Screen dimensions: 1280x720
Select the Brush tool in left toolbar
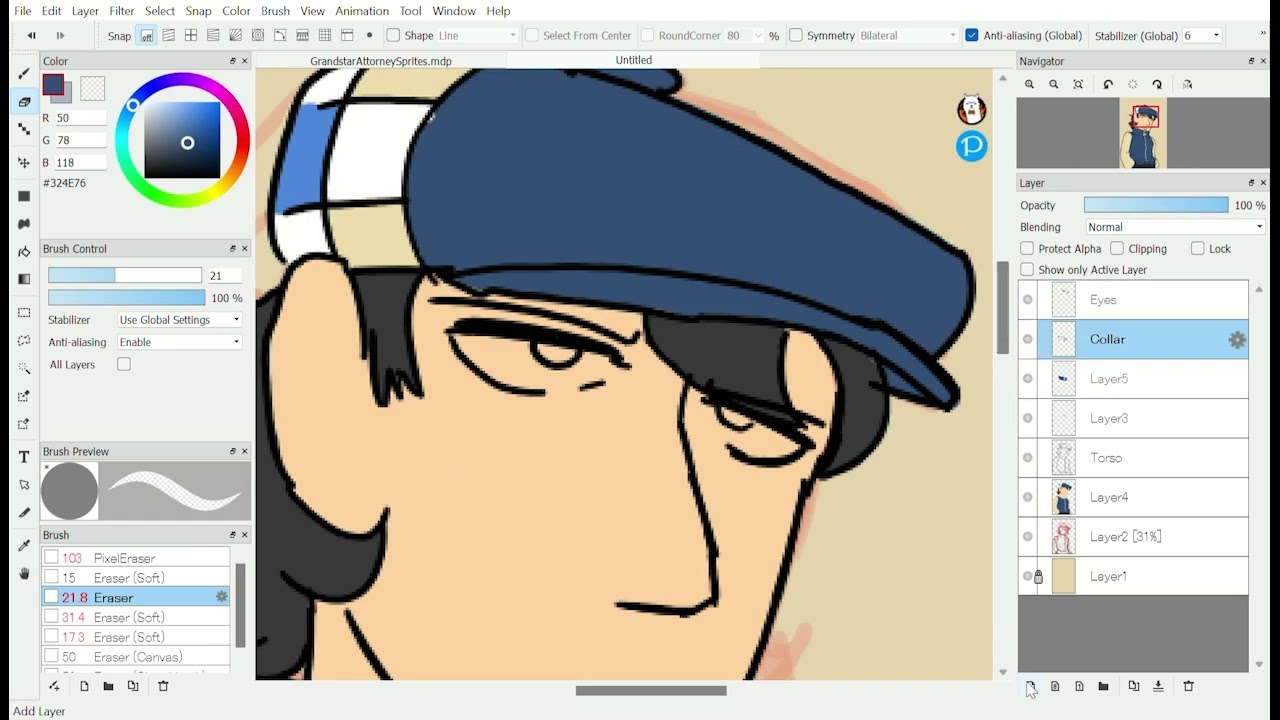[24, 74]
